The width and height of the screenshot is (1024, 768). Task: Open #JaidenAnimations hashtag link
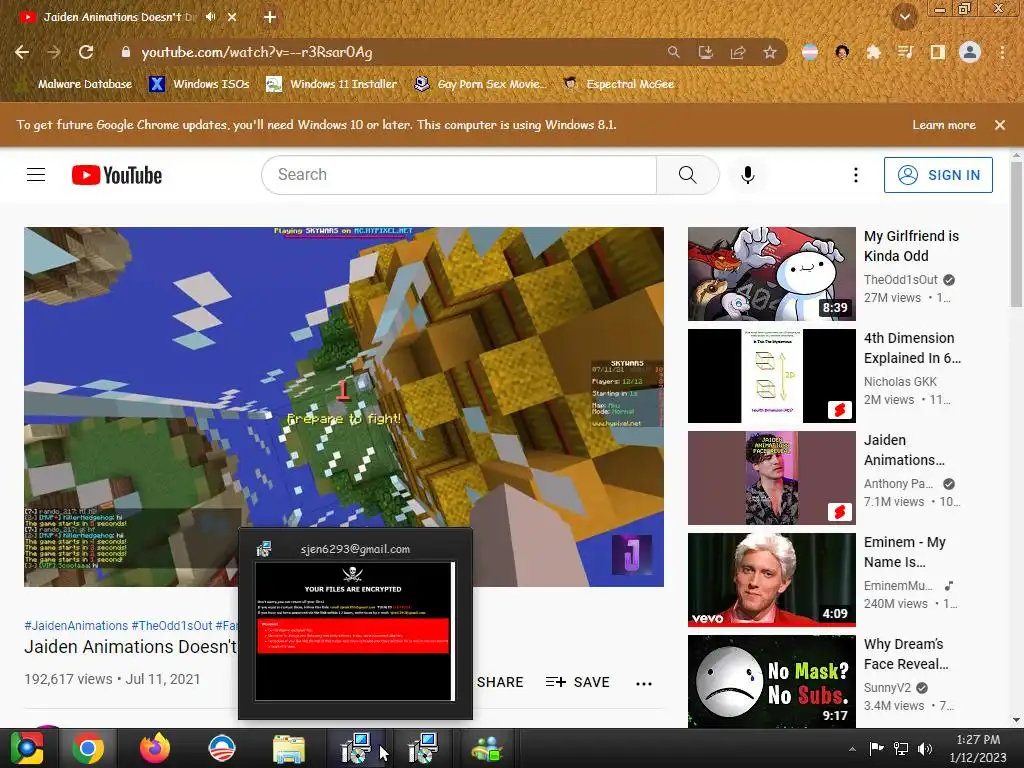76,626
